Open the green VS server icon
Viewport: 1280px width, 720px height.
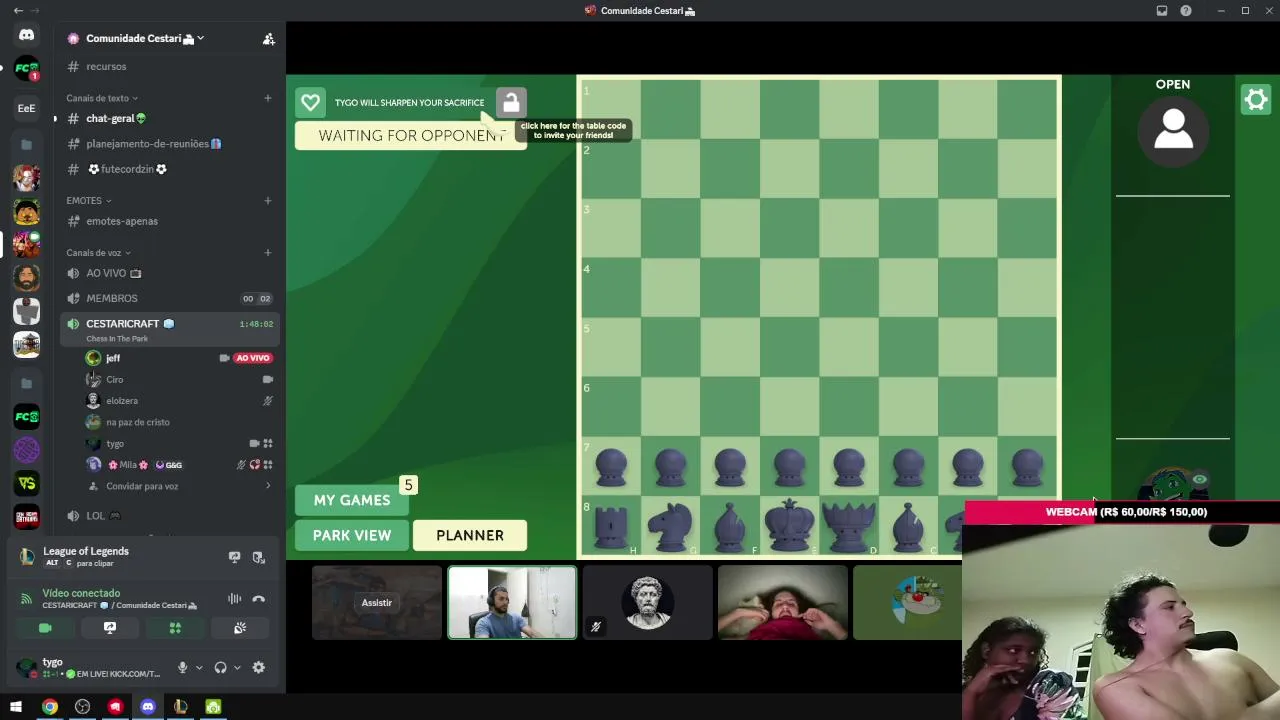[27, 484]
